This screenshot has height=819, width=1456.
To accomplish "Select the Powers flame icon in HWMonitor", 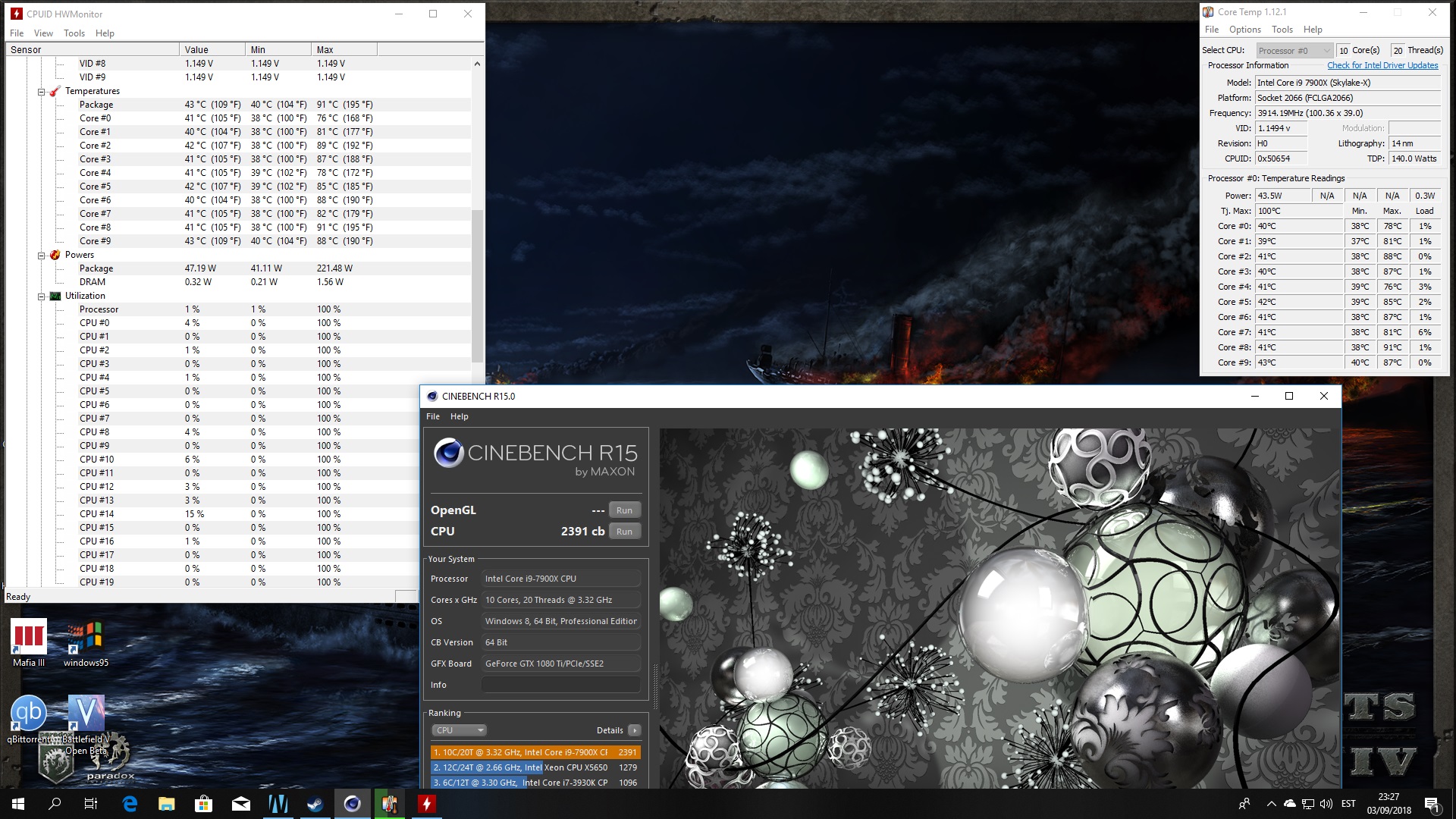I will pyautogui.click(x=55, y=255).
